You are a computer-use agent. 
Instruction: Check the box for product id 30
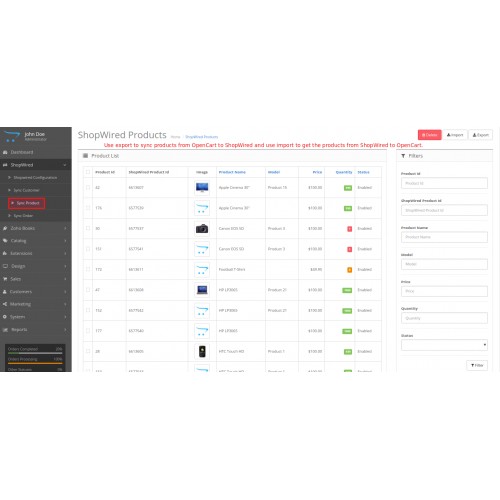88,229
